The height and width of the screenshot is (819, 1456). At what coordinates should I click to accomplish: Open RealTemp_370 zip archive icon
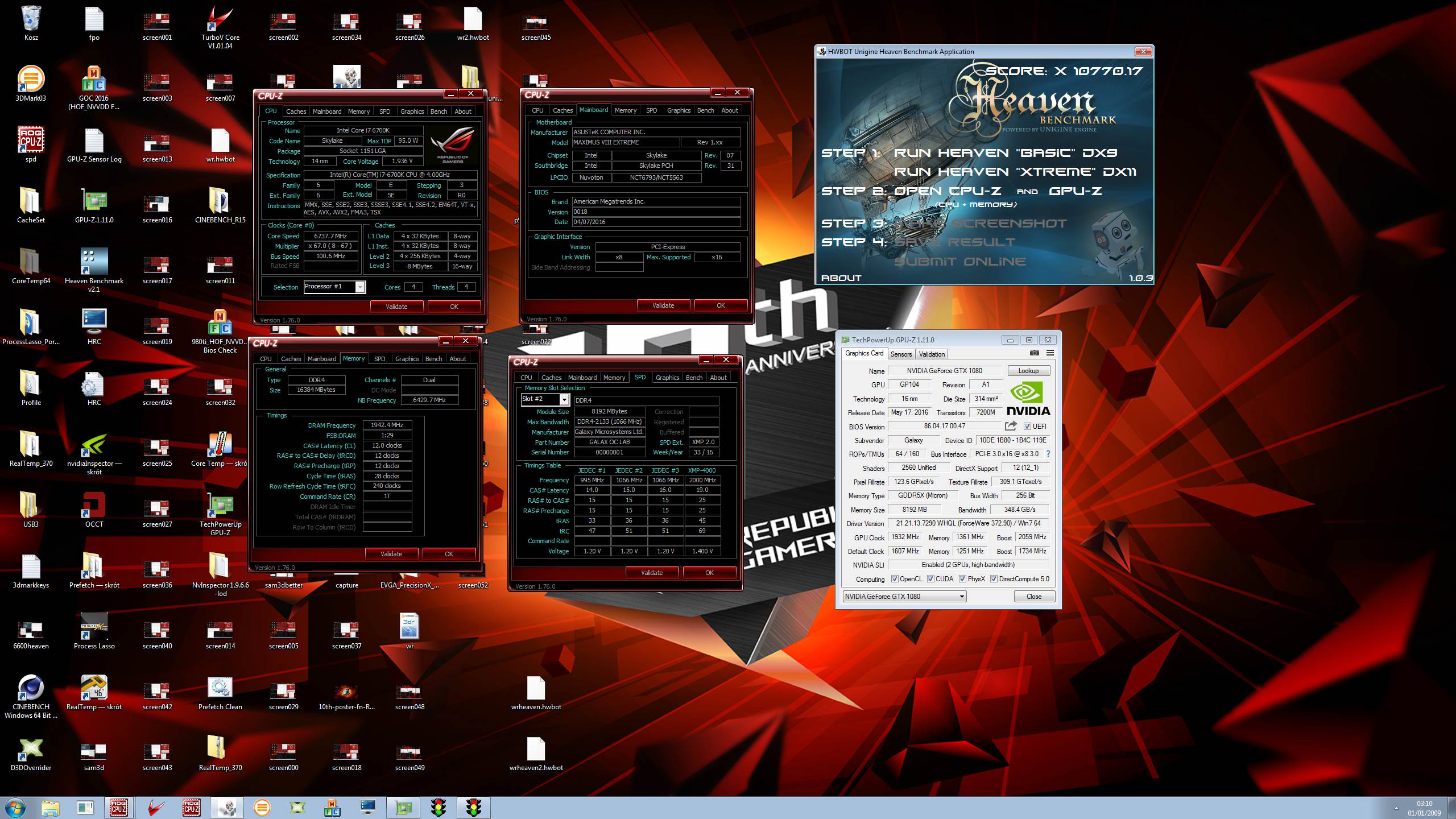[220, 753]
